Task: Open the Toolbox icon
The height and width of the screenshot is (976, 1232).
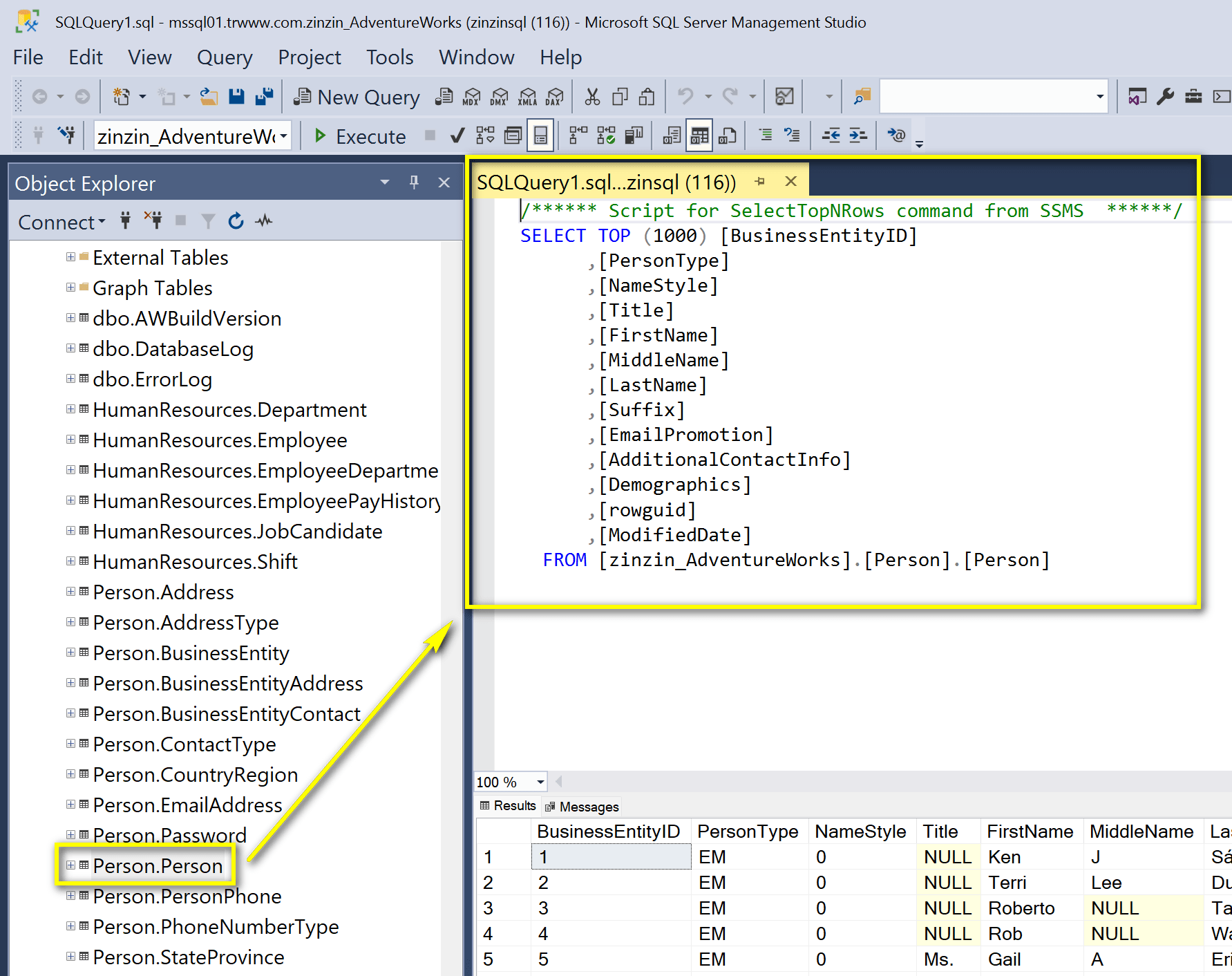Action: (1193, 97)
